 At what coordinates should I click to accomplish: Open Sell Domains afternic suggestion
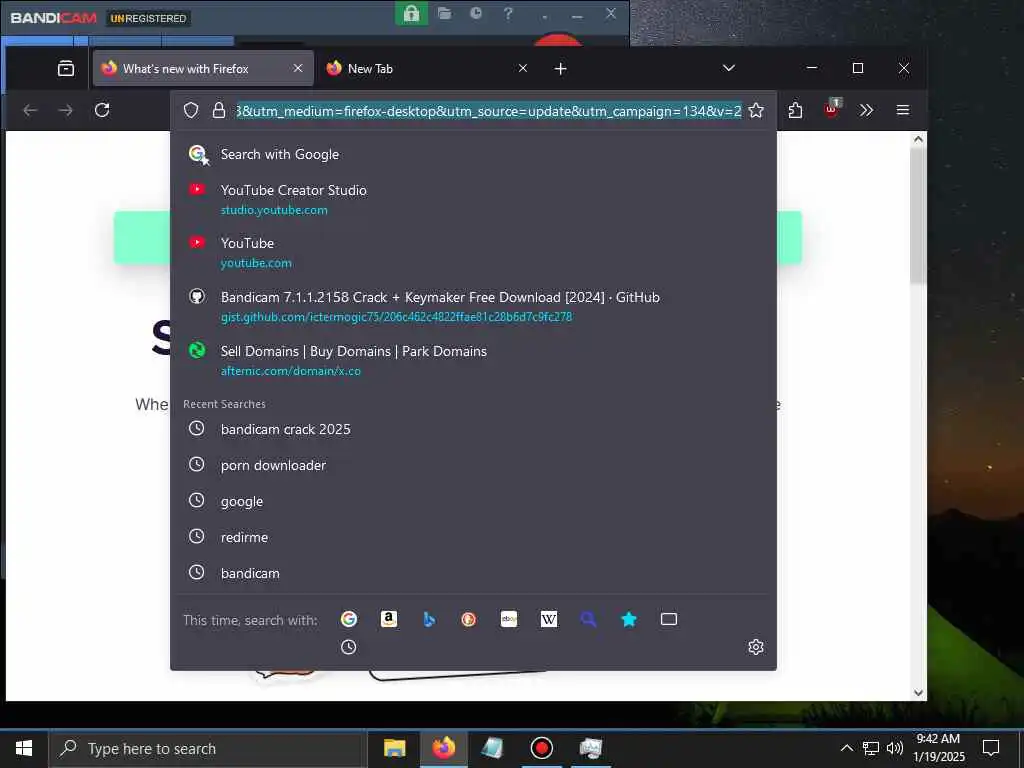473,360
